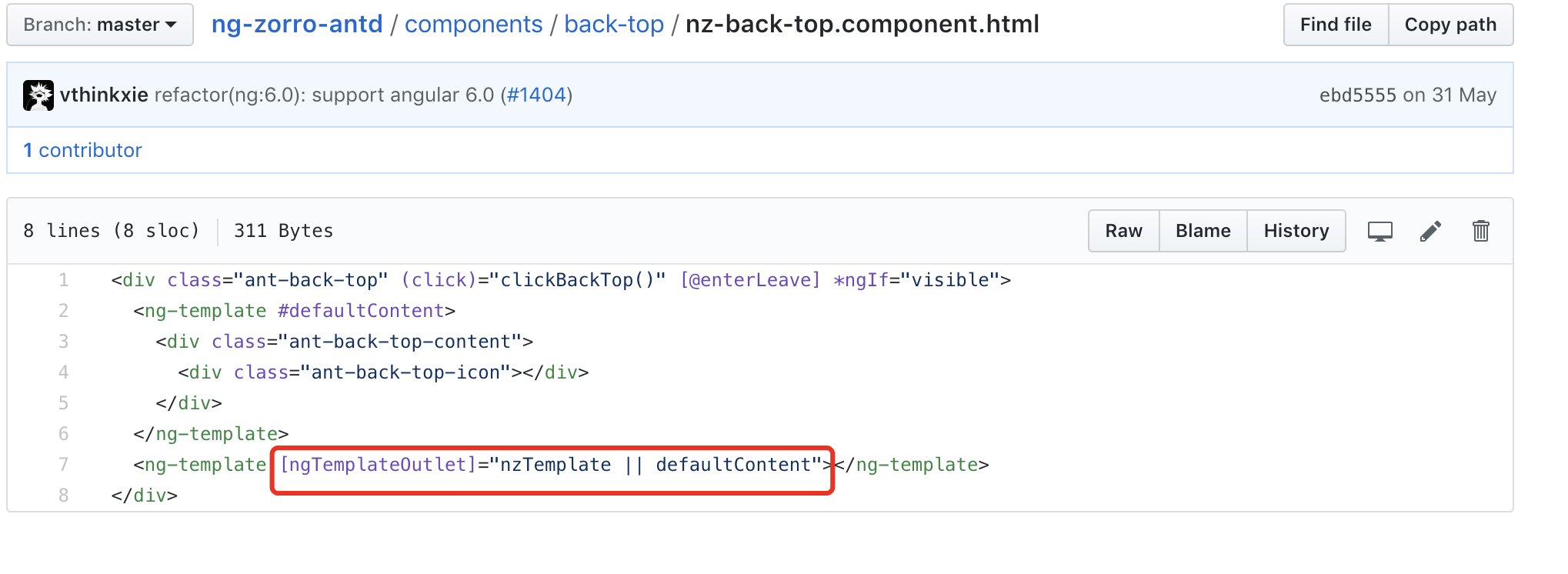Go to ng-zorro-antd repository root
This screenshot has height=574, width=1568.
[297, 25]
